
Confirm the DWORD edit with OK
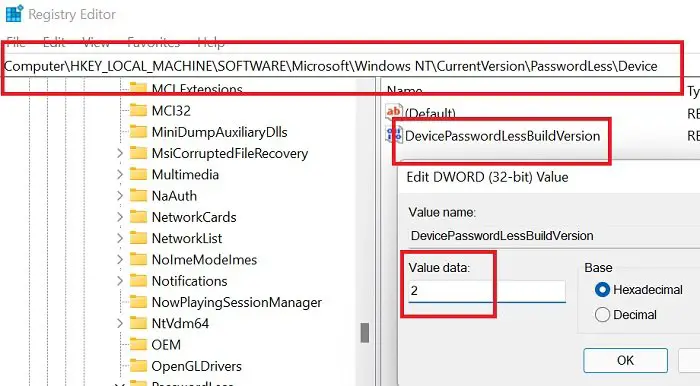point(625,360)
